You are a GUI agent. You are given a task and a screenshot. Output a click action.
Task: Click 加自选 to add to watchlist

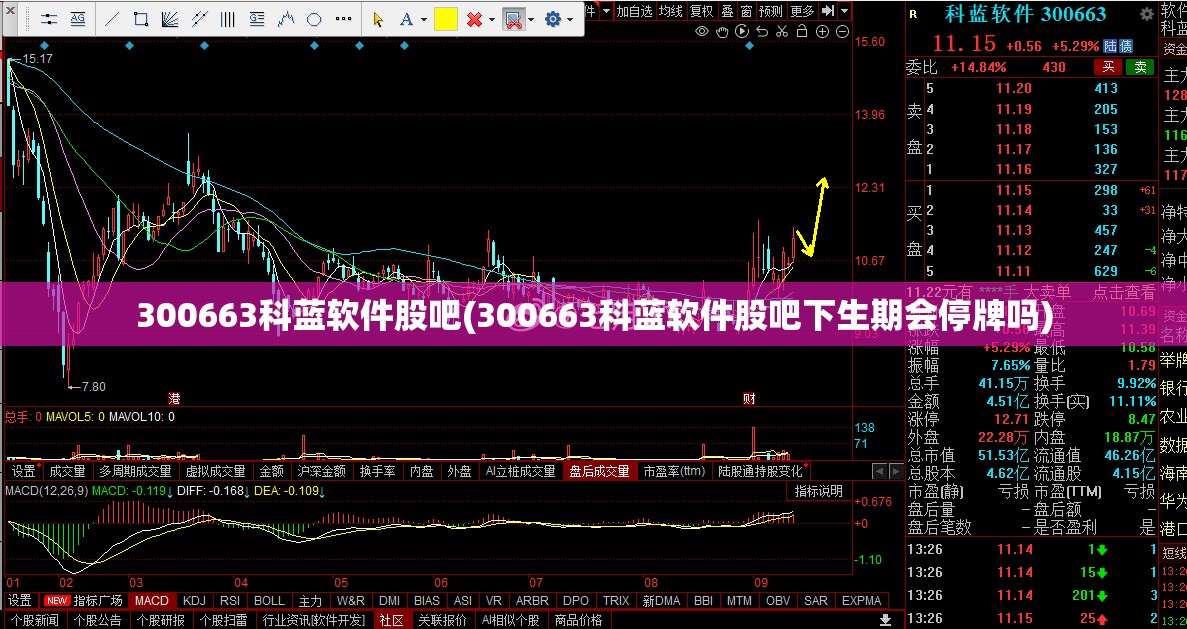point(634,11)
